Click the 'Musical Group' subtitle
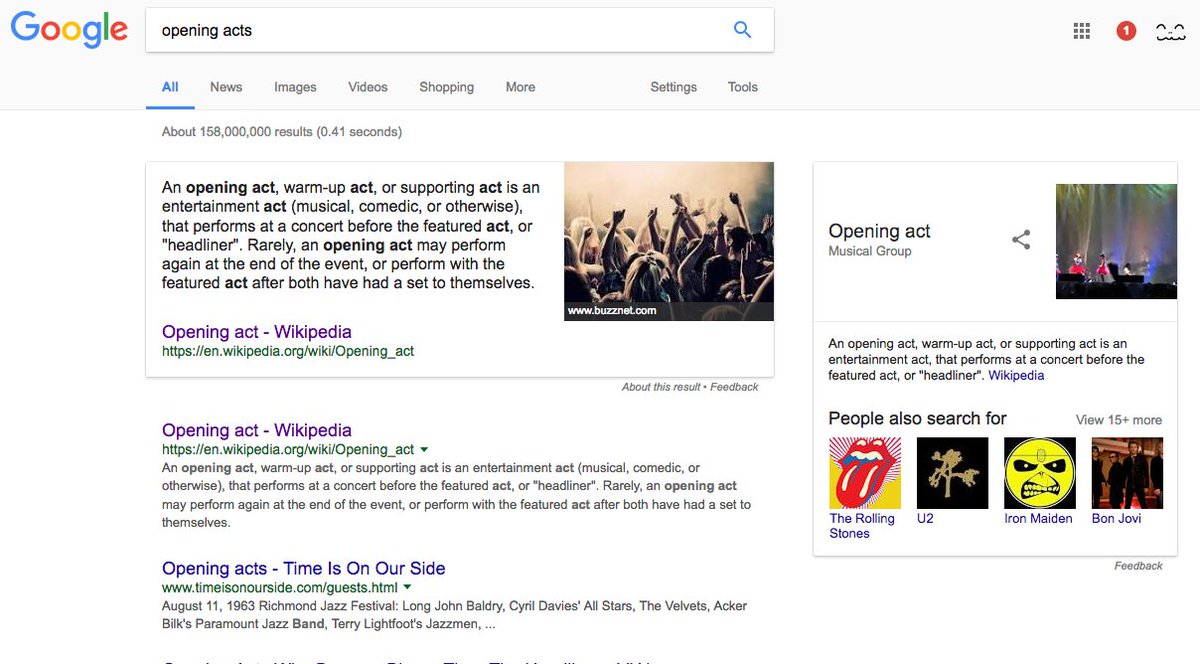The height and width of the screenshot is (664, 1200). pyautogui.click(x=870, y=252)
